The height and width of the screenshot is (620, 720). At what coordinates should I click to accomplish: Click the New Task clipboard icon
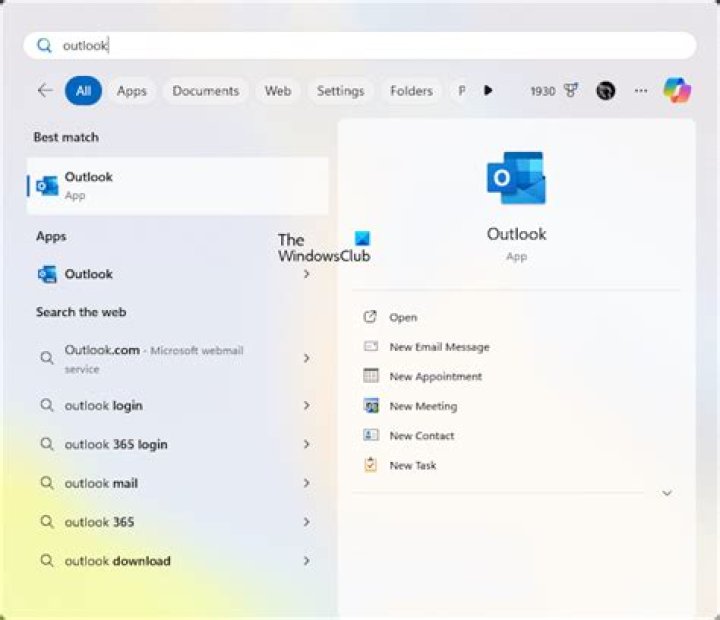[x=371, y=465]
